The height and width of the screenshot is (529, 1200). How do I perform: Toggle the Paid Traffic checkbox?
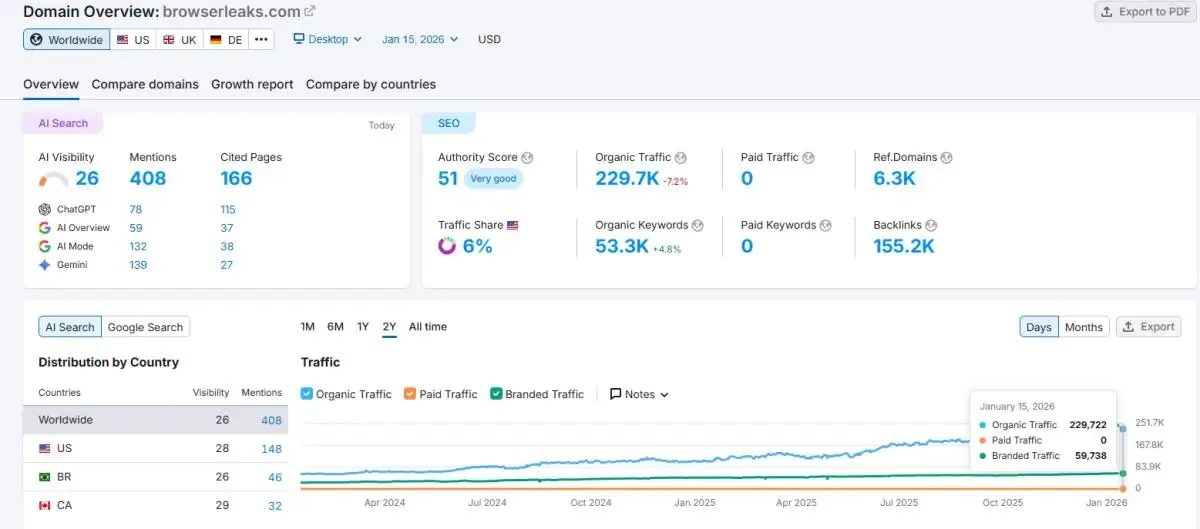tap(410, 394)
